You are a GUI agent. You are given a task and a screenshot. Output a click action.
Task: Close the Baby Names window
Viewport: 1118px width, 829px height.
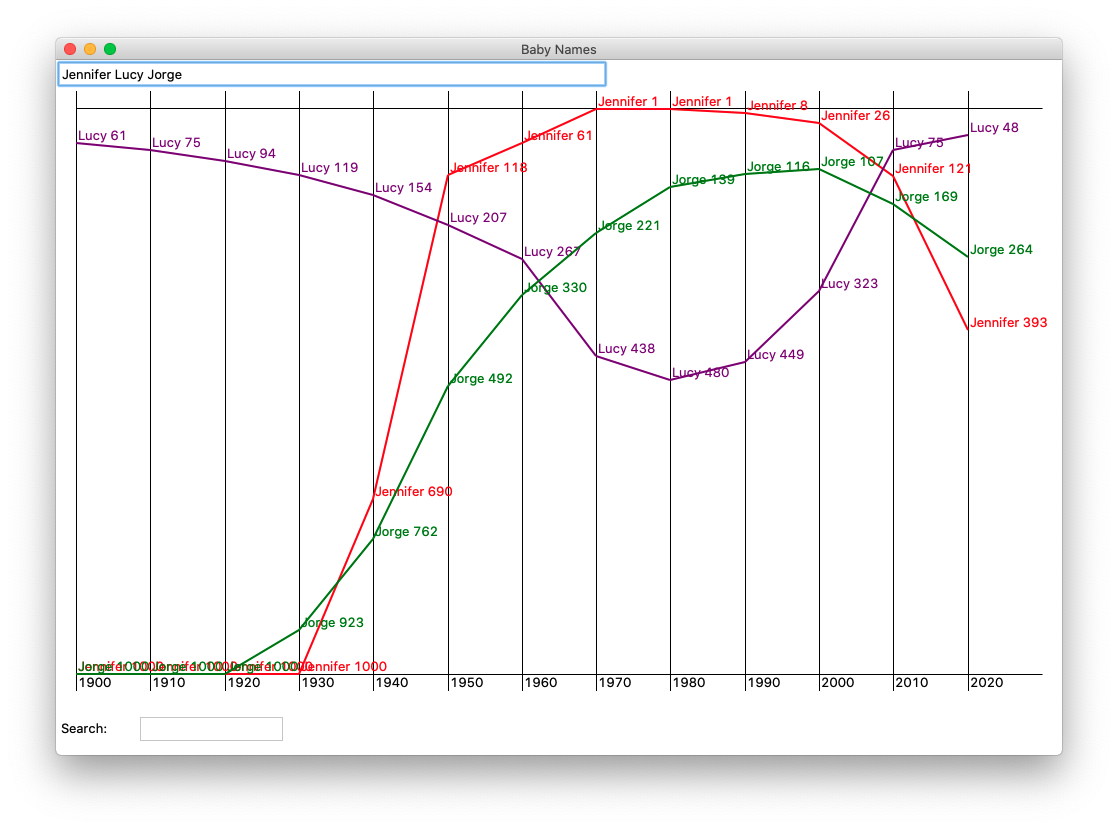coord(70,49)
